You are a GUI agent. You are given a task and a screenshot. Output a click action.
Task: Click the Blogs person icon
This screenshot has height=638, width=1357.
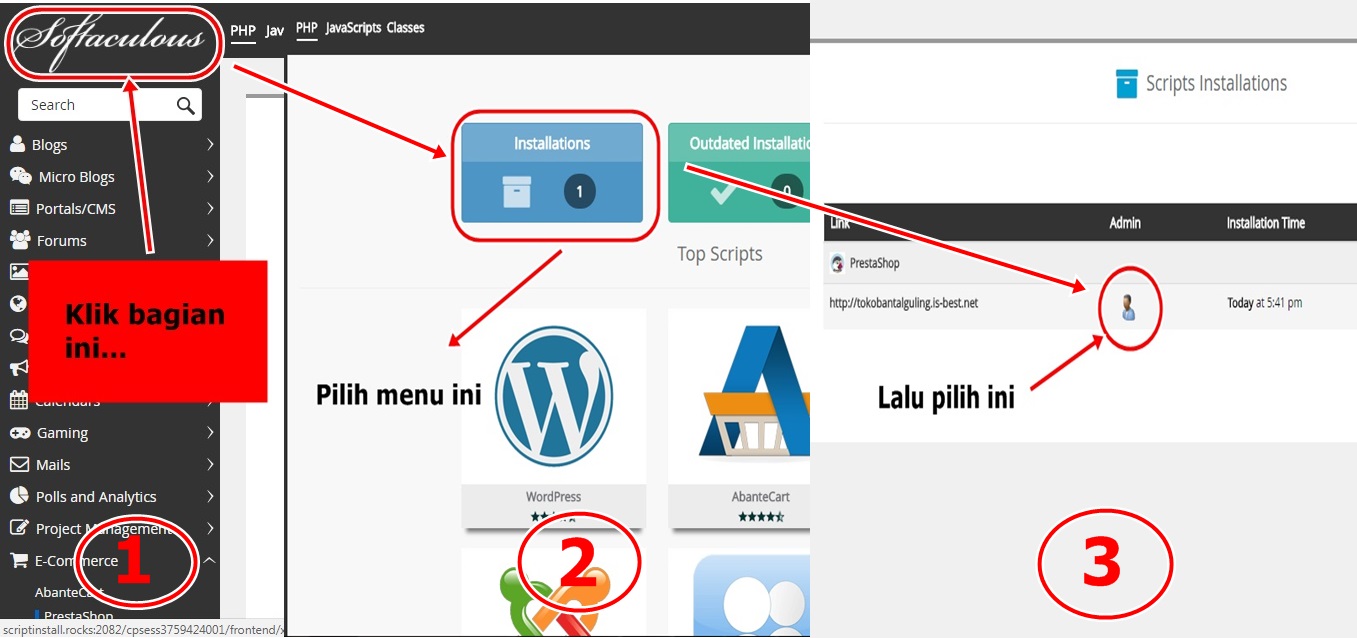point(17,144)
